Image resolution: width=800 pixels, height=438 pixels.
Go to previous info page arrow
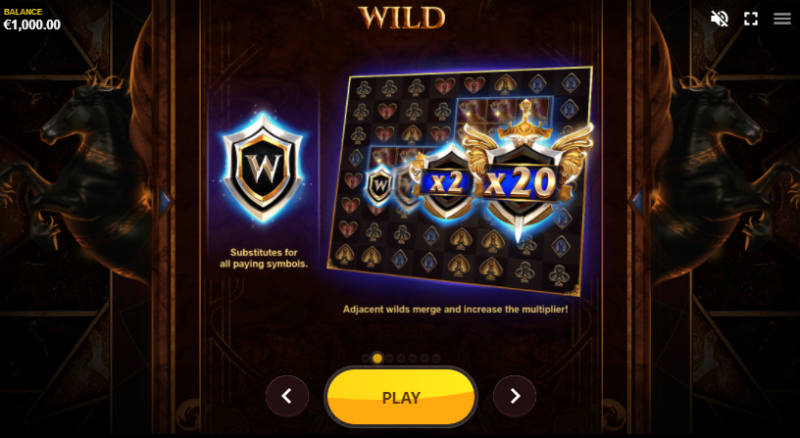pyautogui.click(x=287, y=396)
